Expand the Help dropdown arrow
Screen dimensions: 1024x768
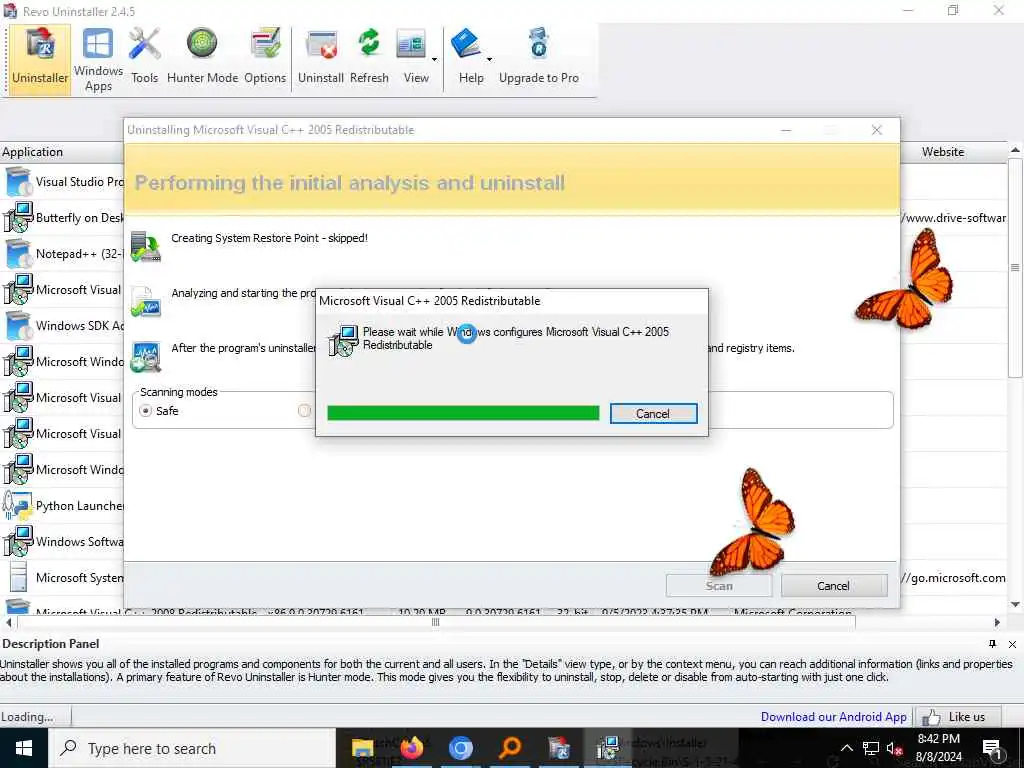(x=489, y=59)
